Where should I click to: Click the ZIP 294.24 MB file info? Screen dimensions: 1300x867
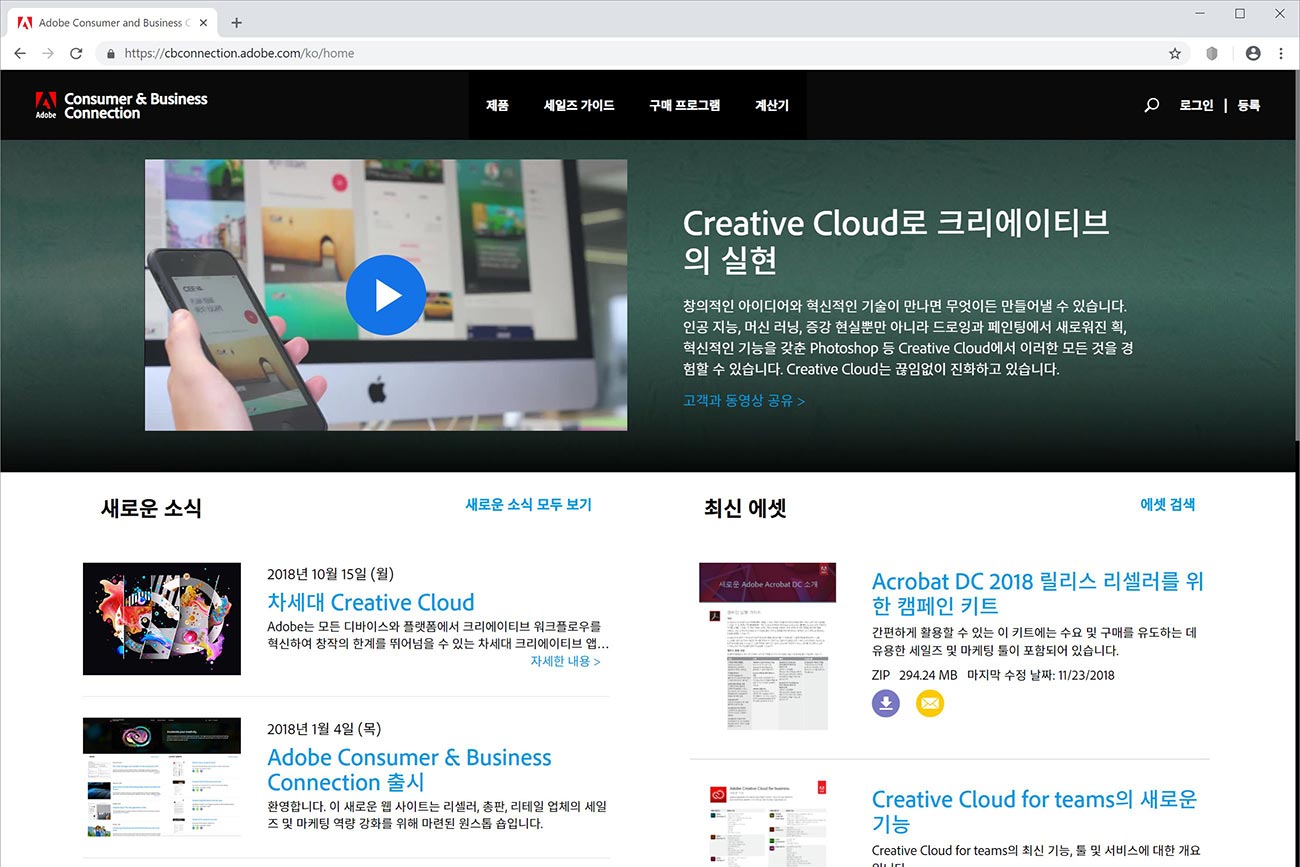pos(914,675)
